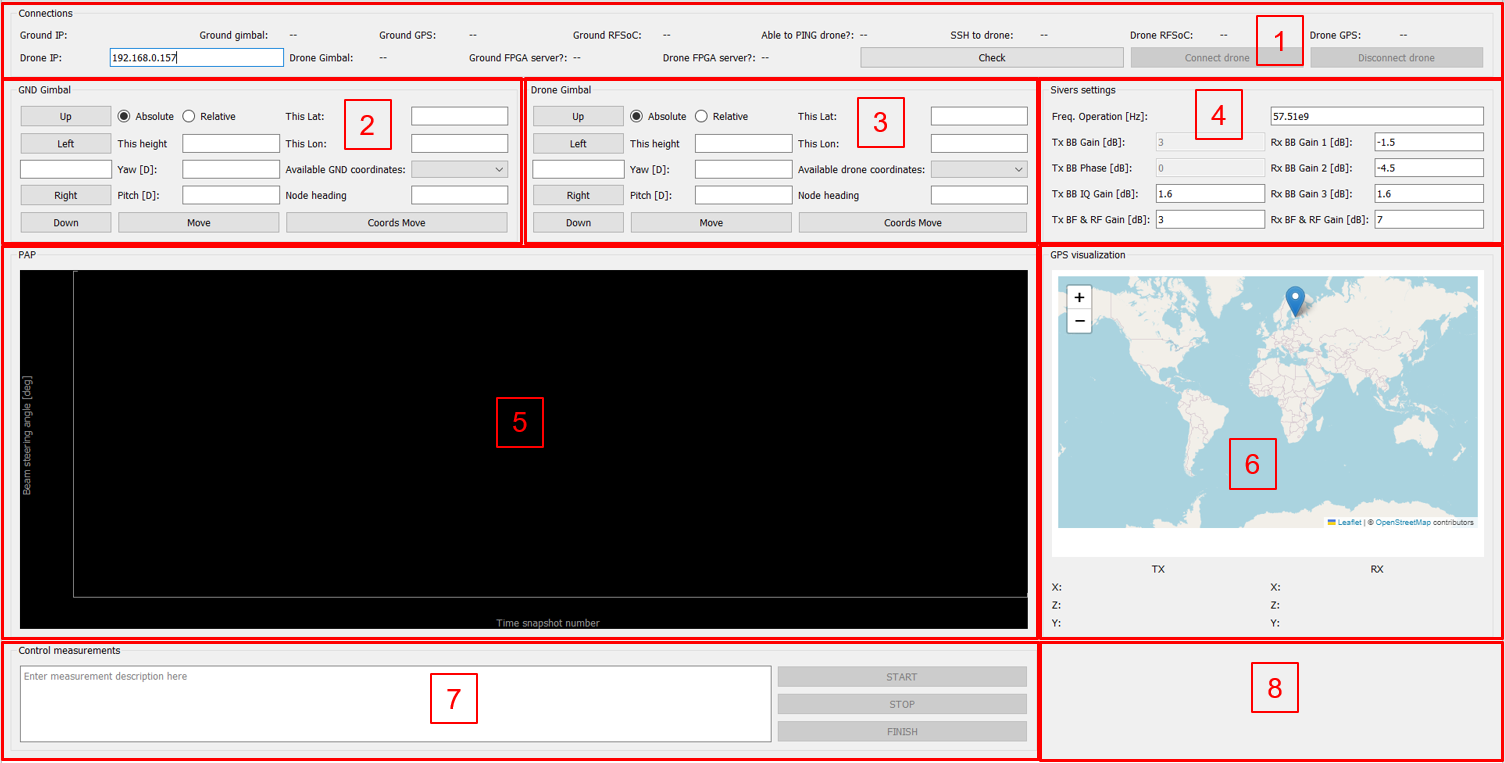
Task: Edit the Freq. Operation field
Action: tap(1377, 116)
